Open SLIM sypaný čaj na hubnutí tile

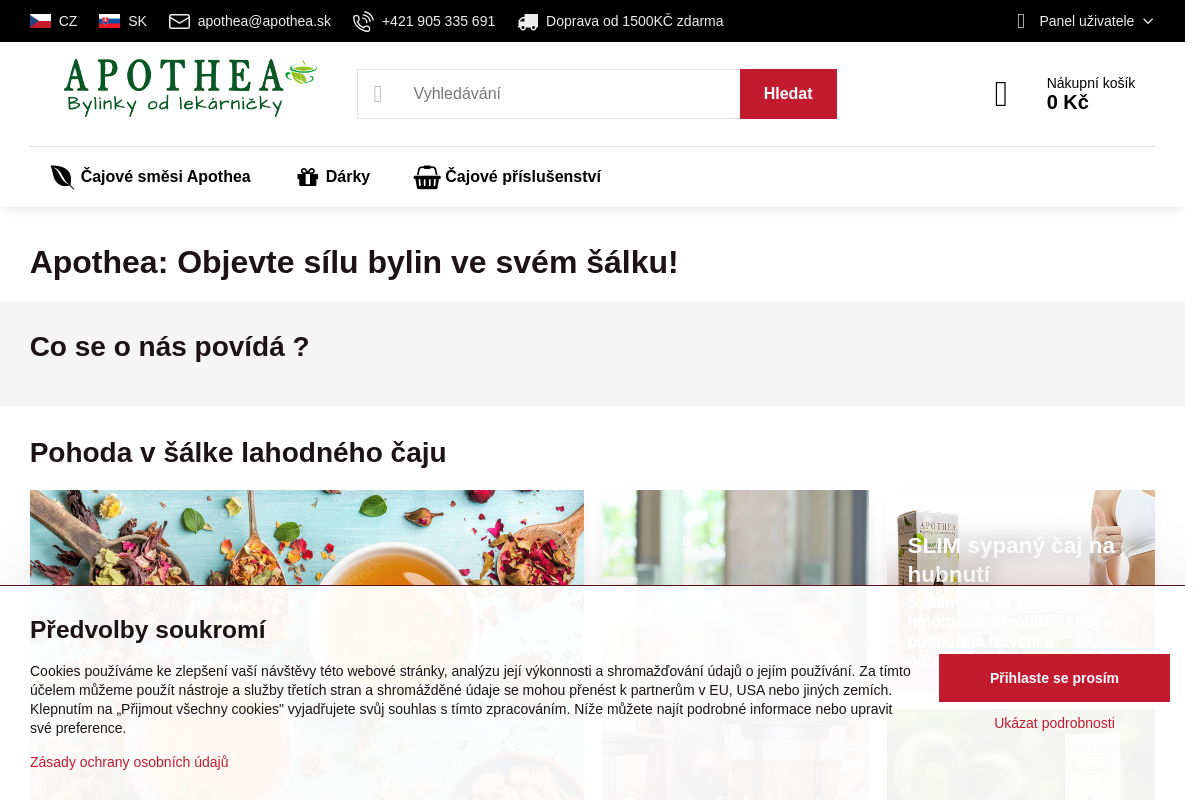pos(1020,590)
